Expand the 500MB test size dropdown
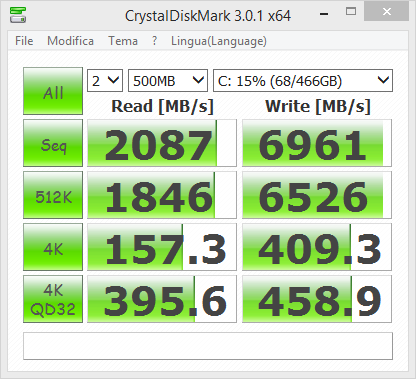Image resolution: width=416 pixels, height=379 pixels. click(x=168, y=80)
